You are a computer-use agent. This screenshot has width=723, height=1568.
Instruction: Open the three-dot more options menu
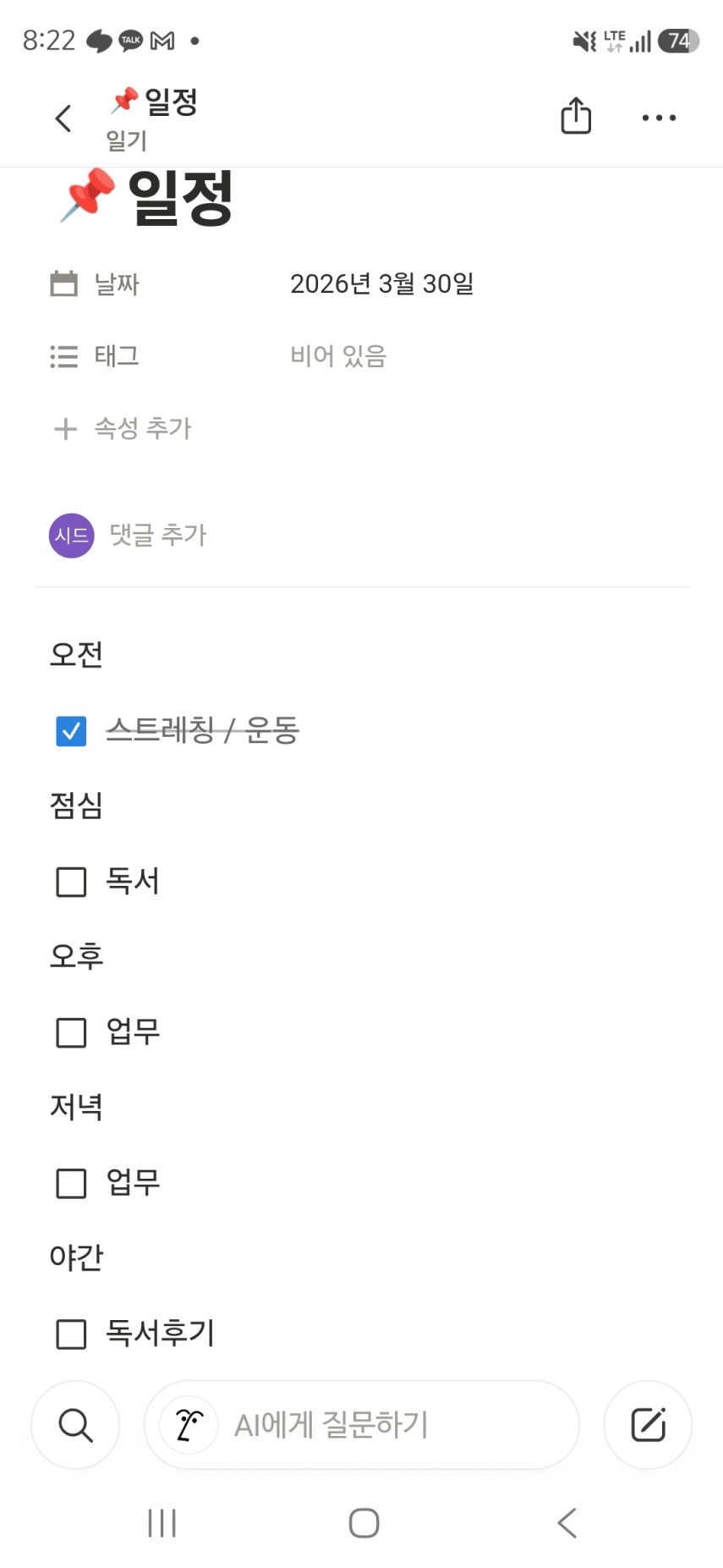click(659, 118)
